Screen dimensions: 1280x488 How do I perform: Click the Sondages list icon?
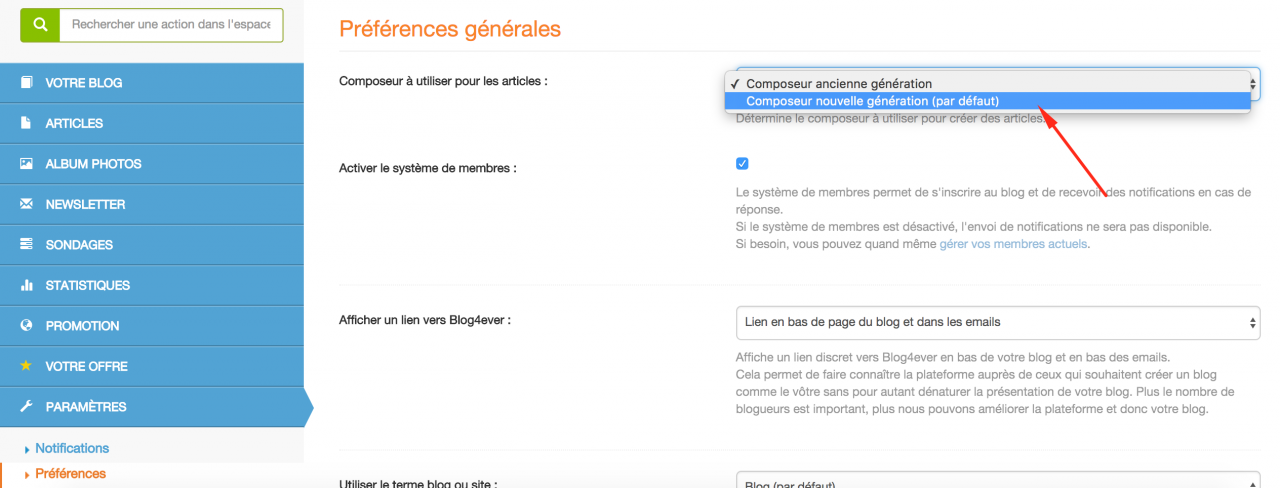click(26, 245)
